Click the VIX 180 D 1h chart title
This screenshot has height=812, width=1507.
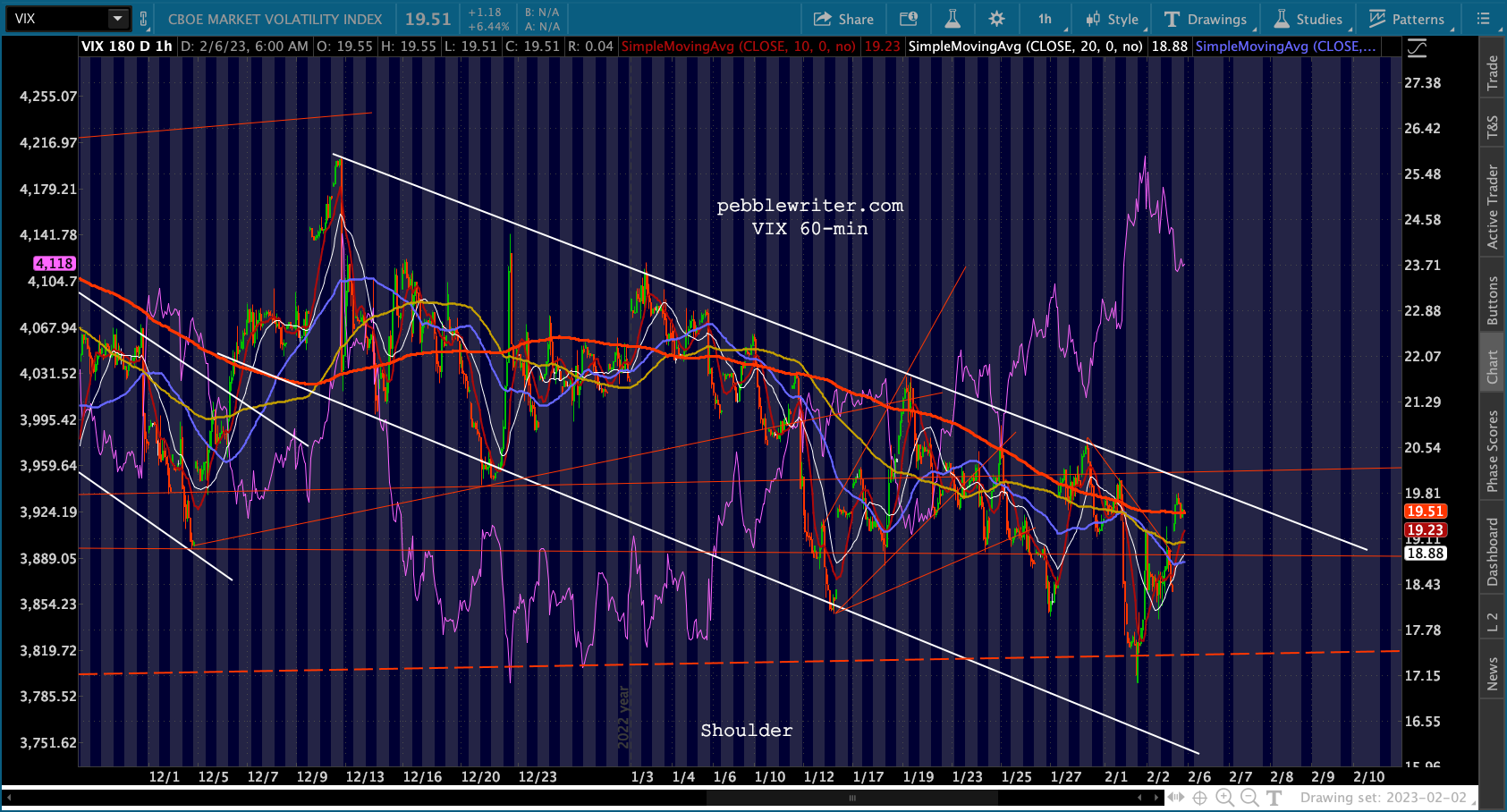[x=127, y=47]
